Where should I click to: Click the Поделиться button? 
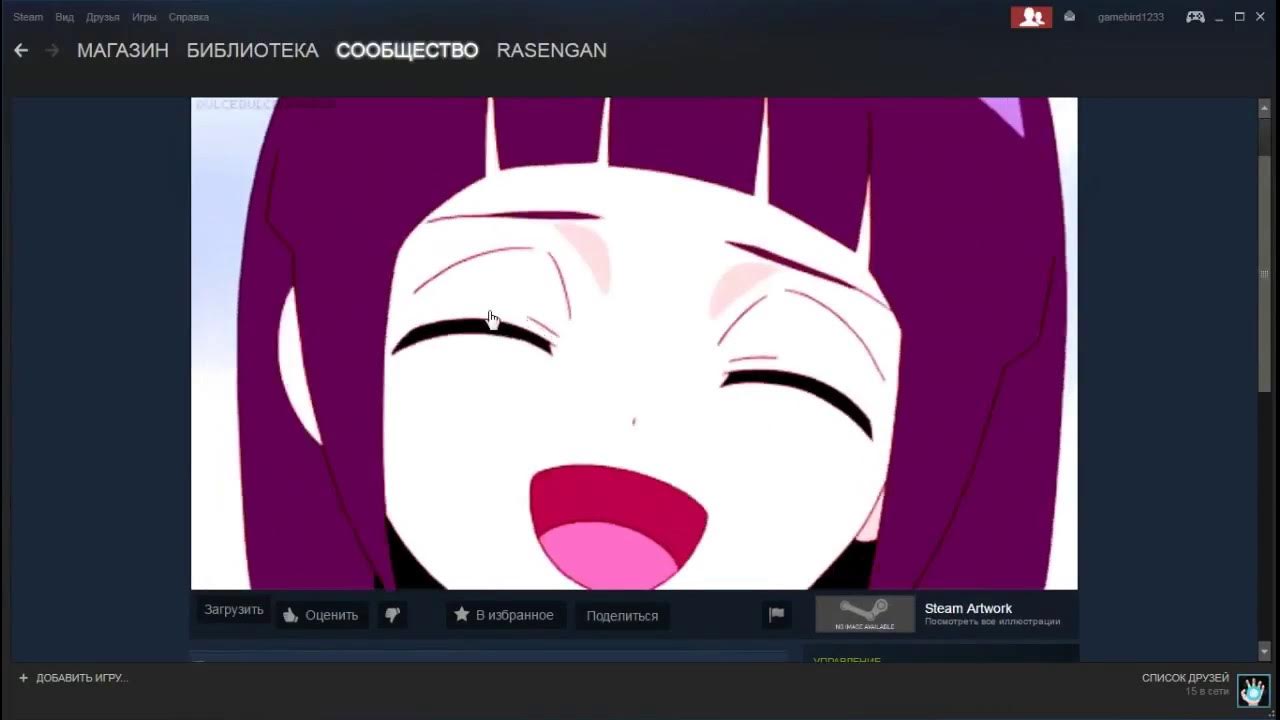click(622, 615)
